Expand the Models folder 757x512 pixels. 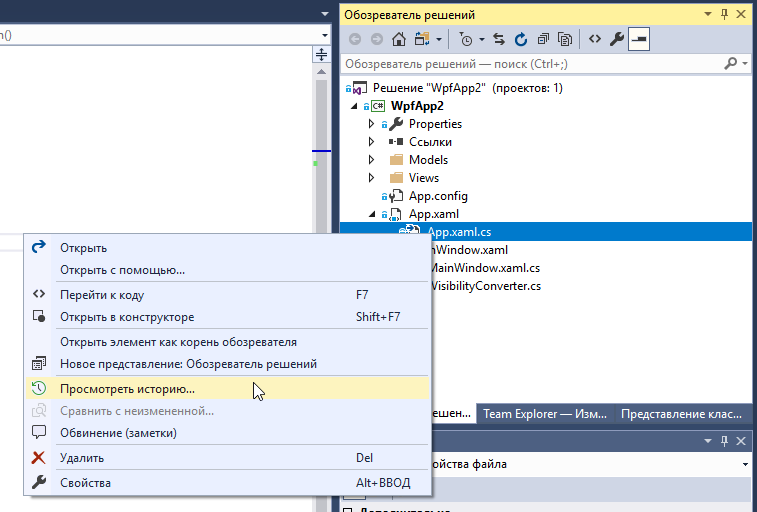point(371,160)
